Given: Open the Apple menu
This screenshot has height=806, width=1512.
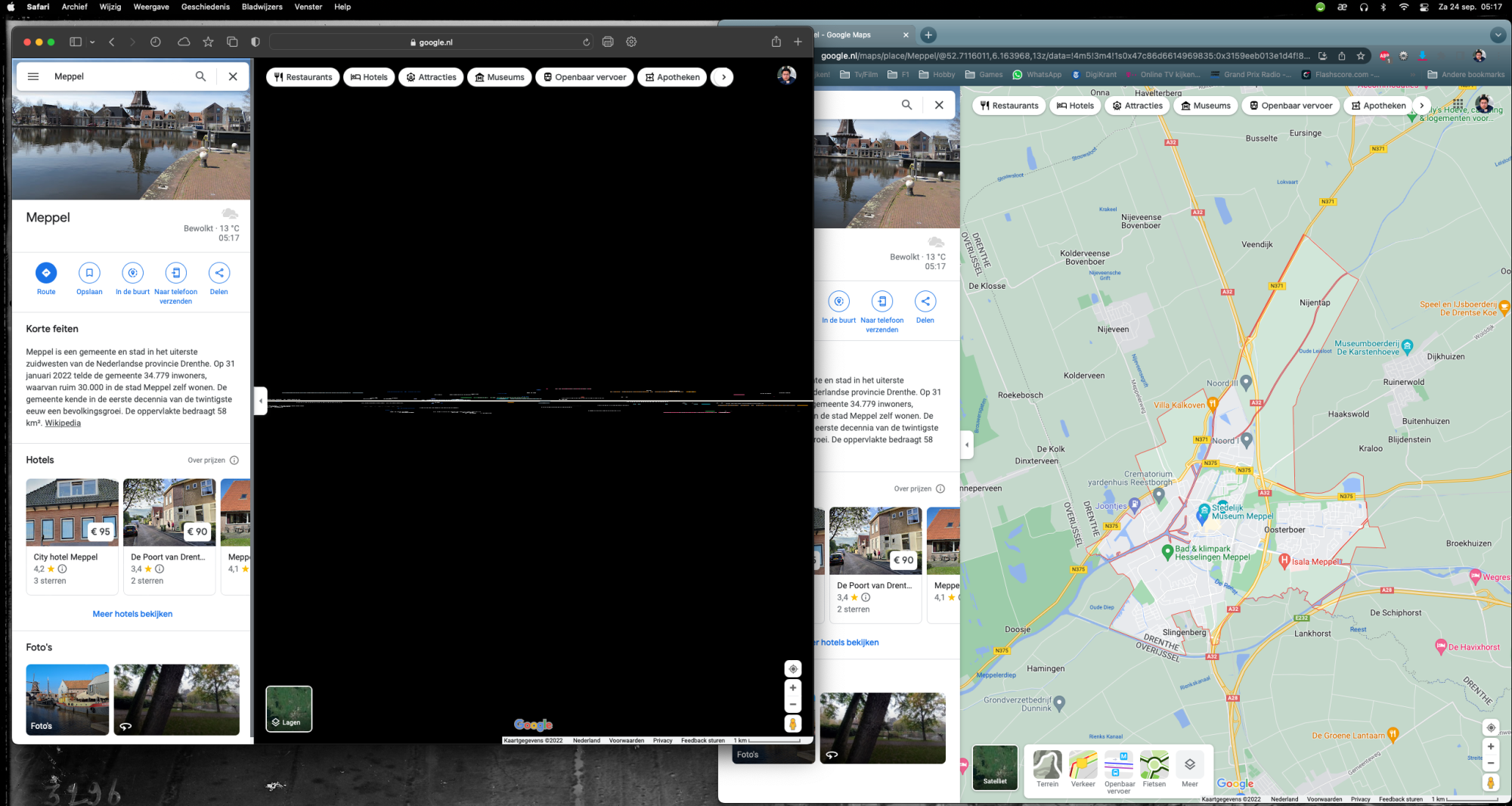Looking at the screenshot, I should point(11,7).
